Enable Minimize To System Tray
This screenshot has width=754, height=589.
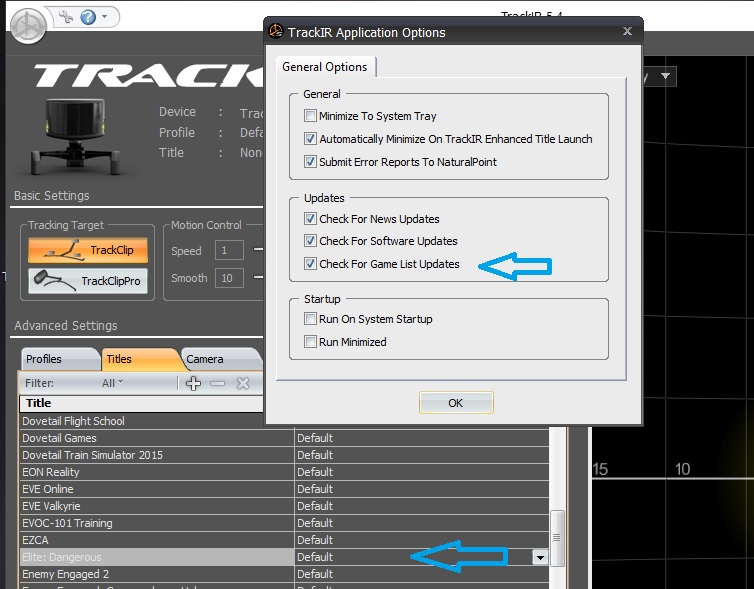pos(310,116)
